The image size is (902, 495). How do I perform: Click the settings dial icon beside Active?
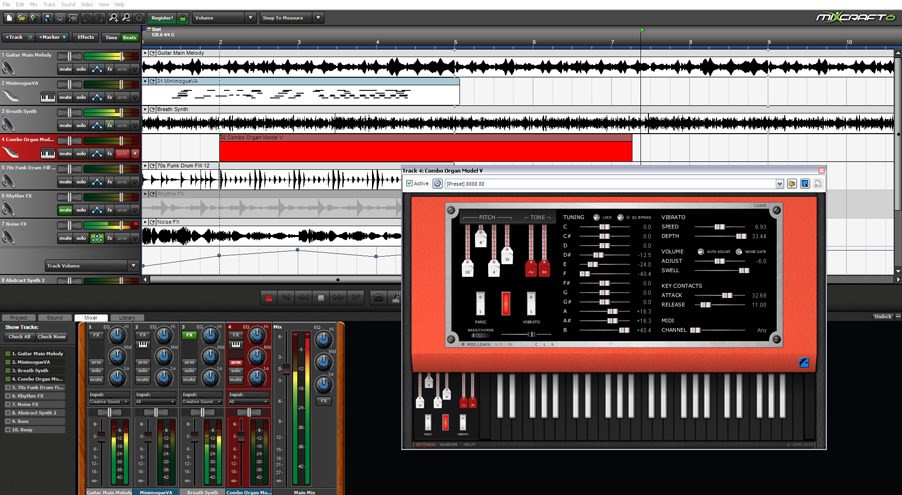pyautogui.click(x=437, y=184)
